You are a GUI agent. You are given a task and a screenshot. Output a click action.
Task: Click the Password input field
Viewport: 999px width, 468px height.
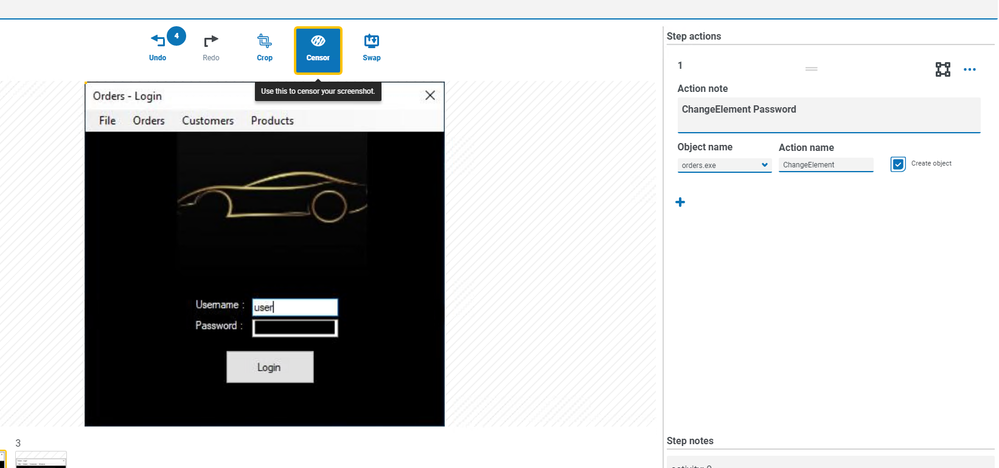[x=295, y=327]
